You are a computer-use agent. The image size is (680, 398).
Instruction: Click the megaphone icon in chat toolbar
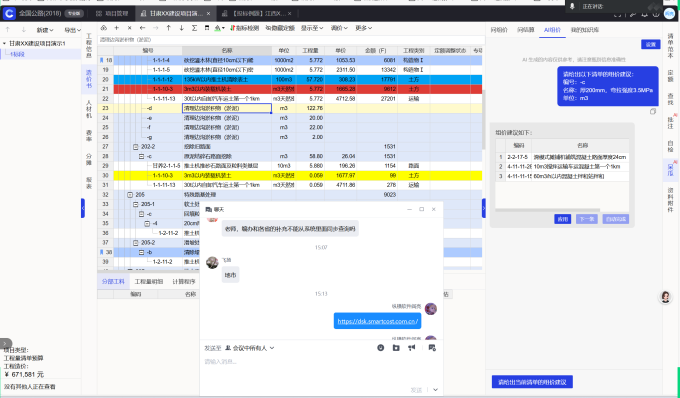[412, 348]
